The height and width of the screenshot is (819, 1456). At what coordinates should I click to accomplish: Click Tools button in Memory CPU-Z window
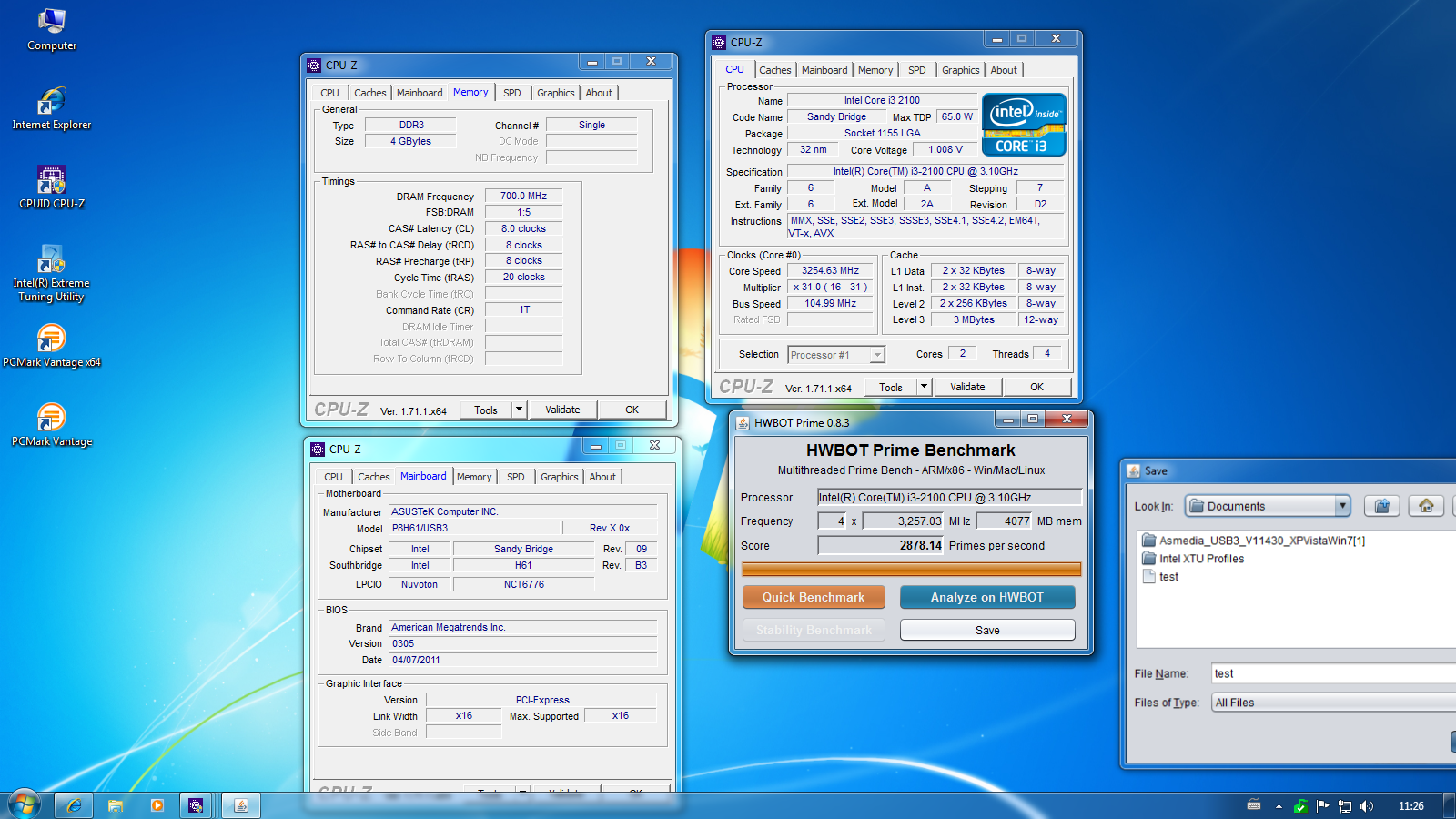pos(486,409)
